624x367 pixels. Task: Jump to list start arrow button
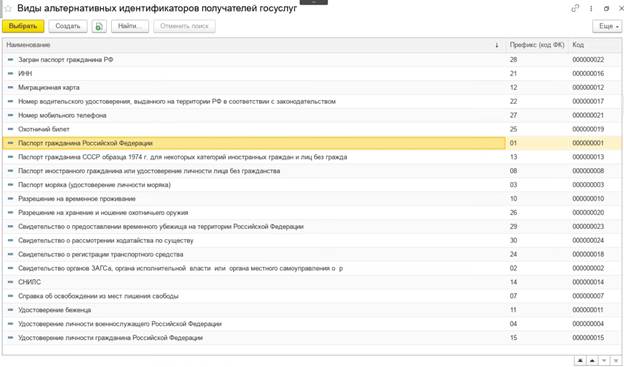[x=580, y=361]
